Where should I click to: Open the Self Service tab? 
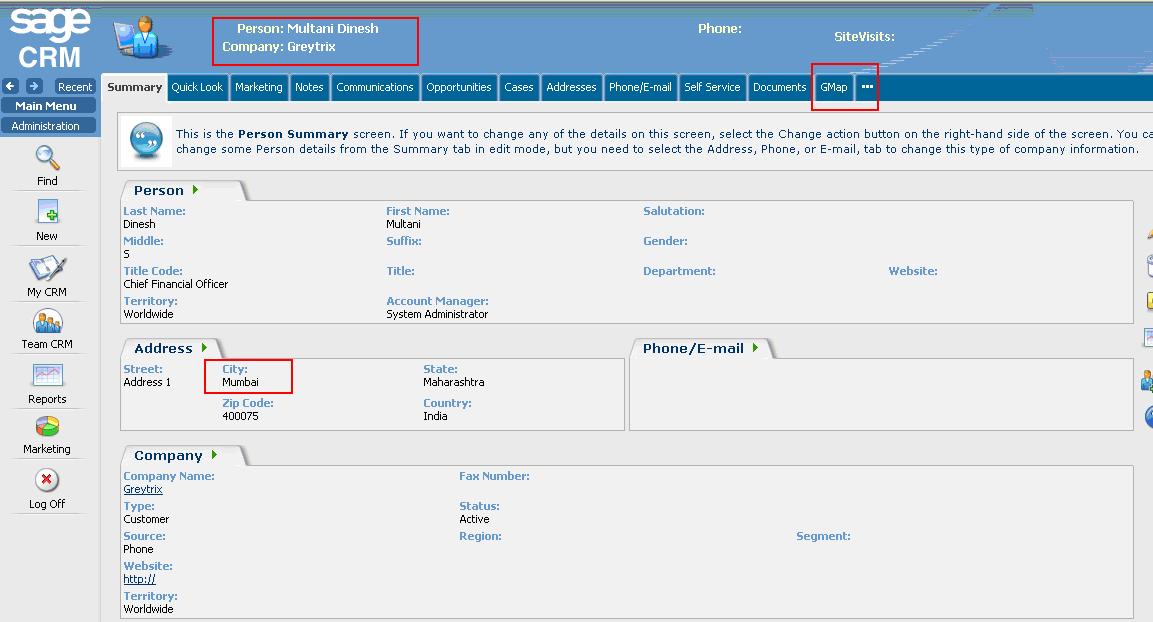(713, 87)
